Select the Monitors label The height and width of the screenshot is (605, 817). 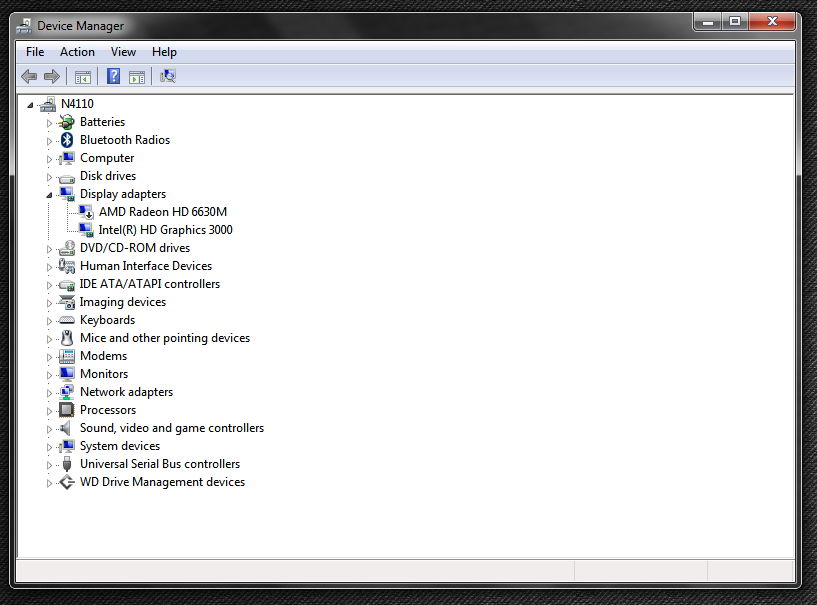tap(104, 374)
